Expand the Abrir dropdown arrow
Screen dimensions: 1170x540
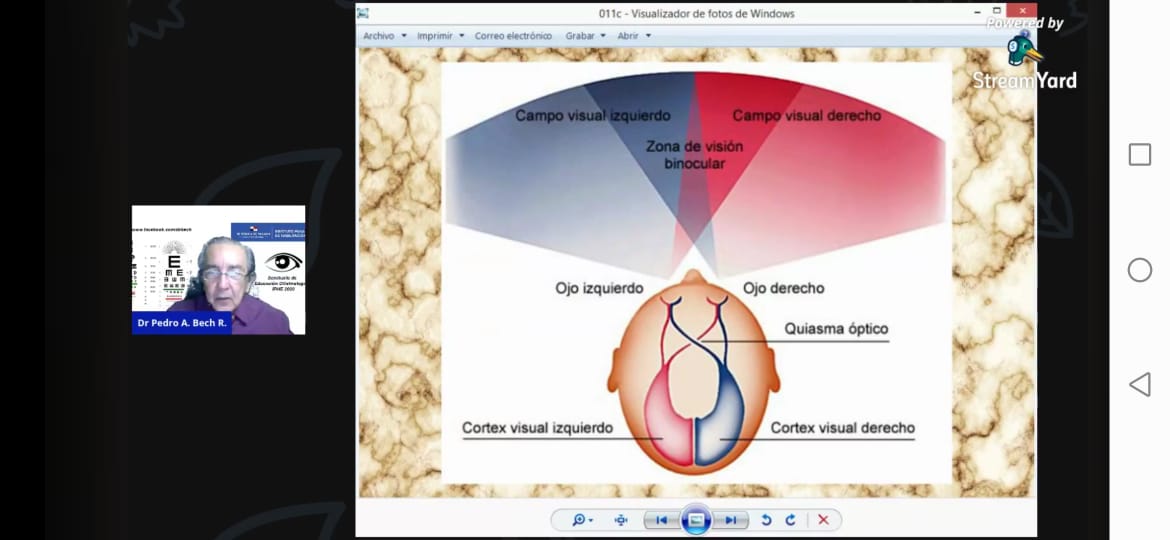[648, 36]
